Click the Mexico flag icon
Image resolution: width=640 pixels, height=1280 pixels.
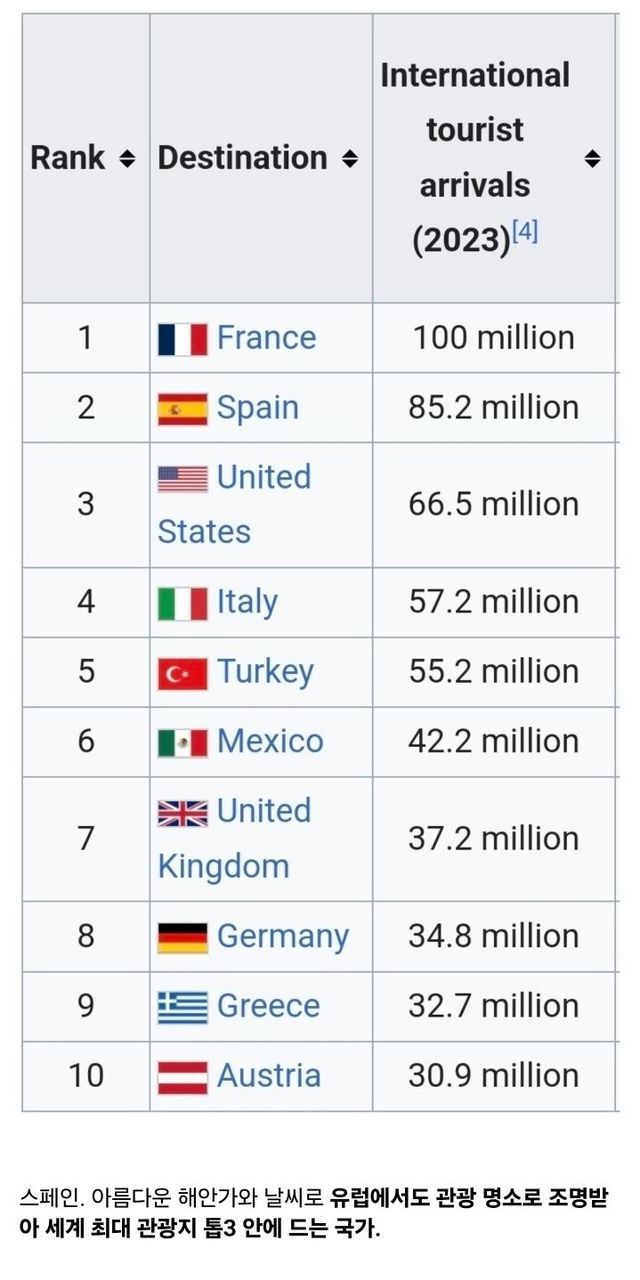(182, 742)
